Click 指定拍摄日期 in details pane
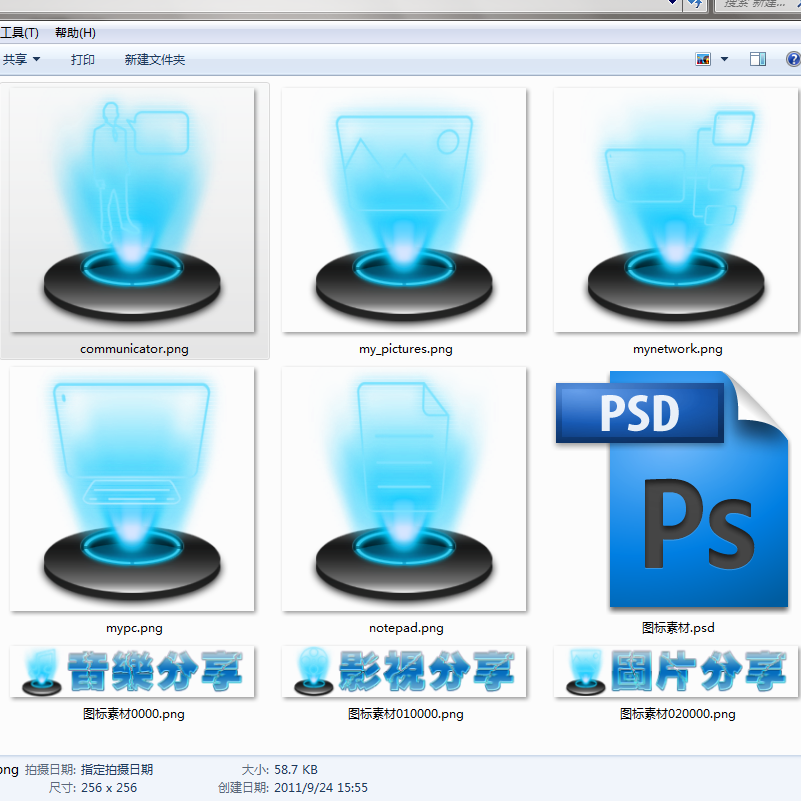 pyautogui.click(x=117, y=769)
